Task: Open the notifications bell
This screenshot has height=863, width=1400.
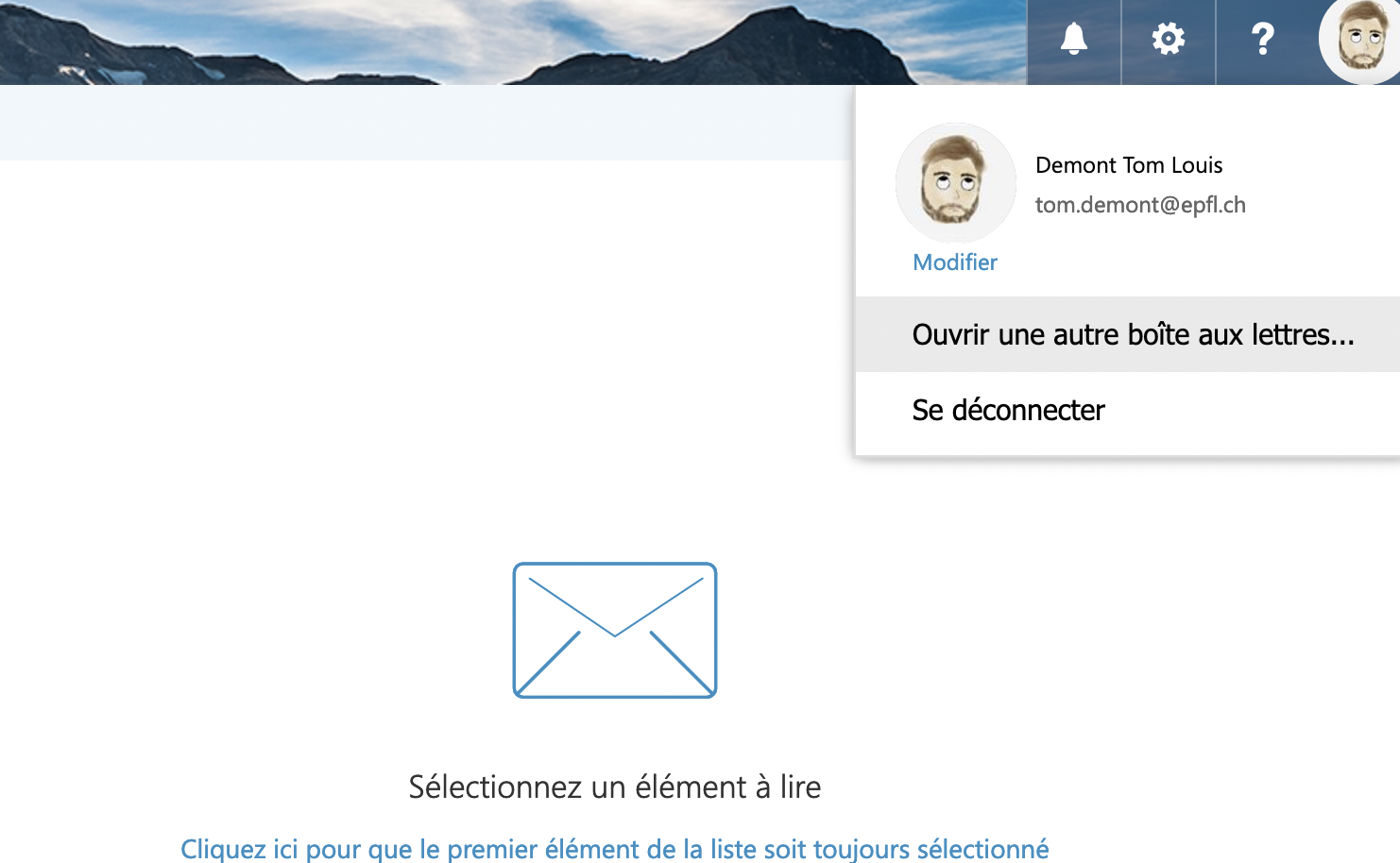Action: click(1073, 40)
